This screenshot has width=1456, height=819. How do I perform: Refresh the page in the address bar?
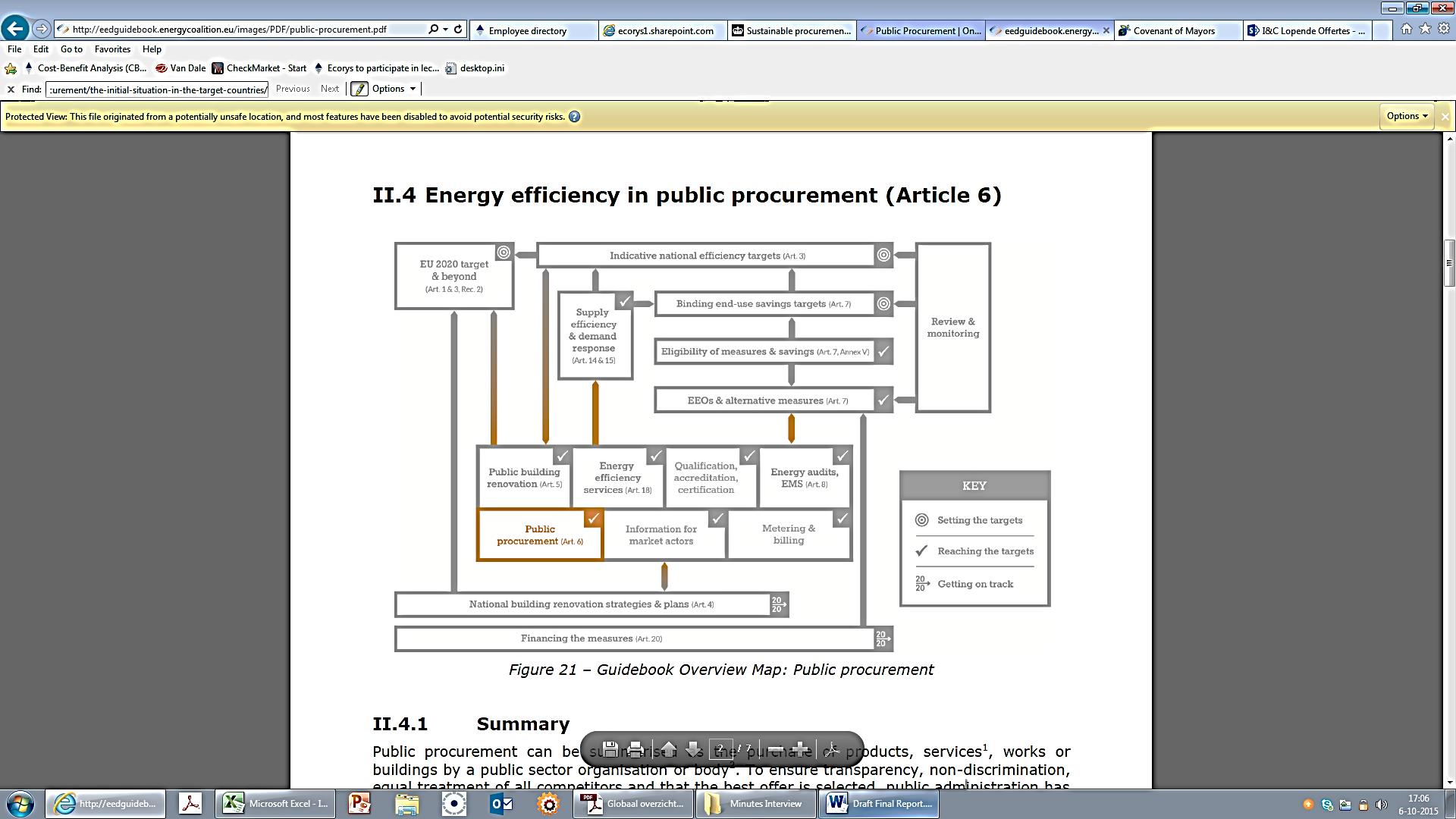pos(458,30)
